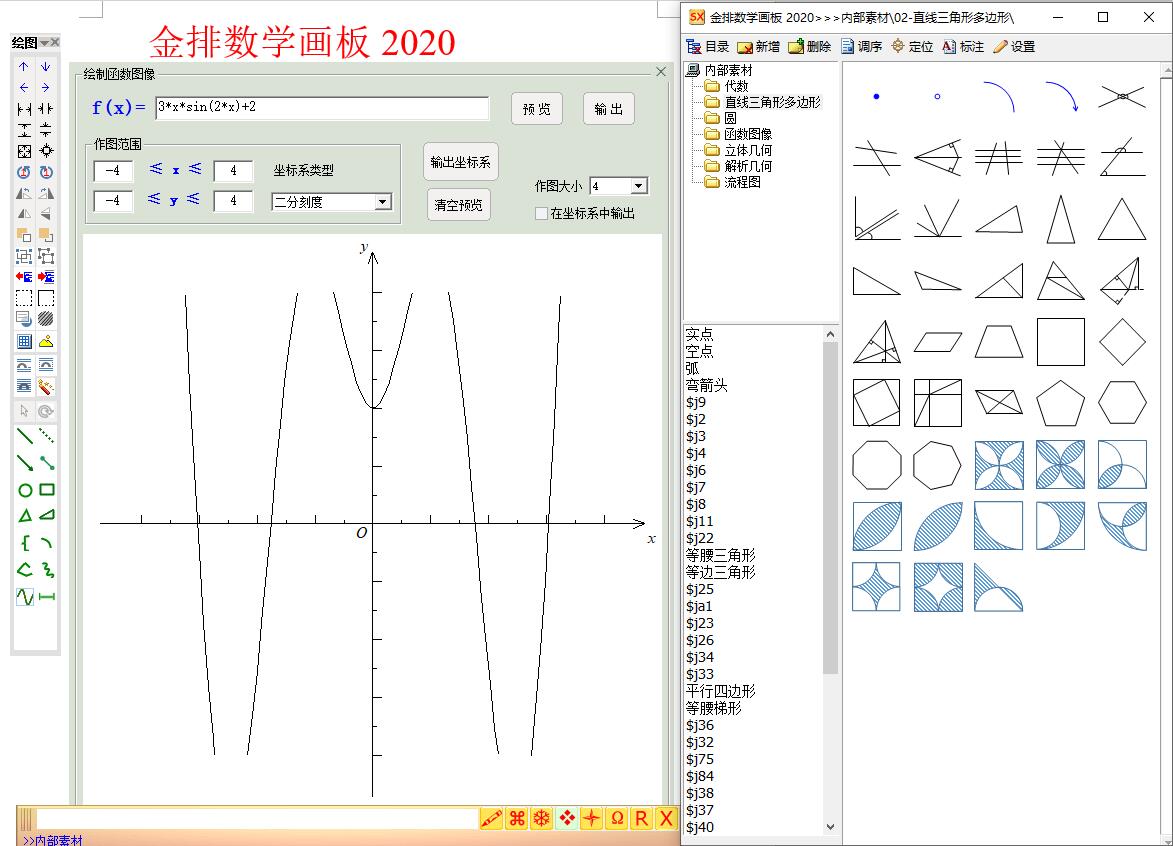Click the orange pencil icon in bottom bar
Viewport: 1173px width, 846px height.
[x=490, y=819]
